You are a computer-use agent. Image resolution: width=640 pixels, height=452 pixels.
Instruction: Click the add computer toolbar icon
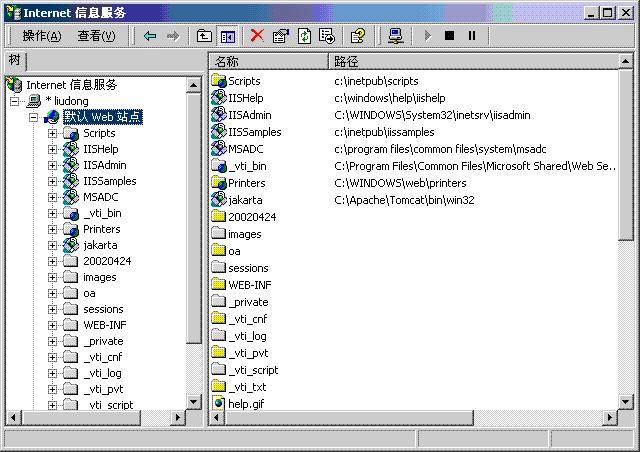click(x=396, y=36)
